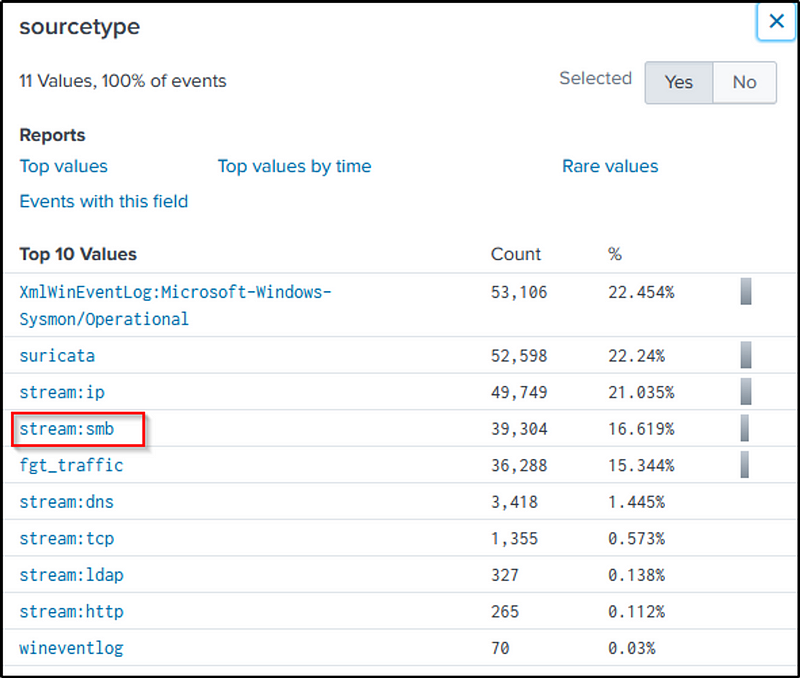Open the Top values report

click(63, 166)
